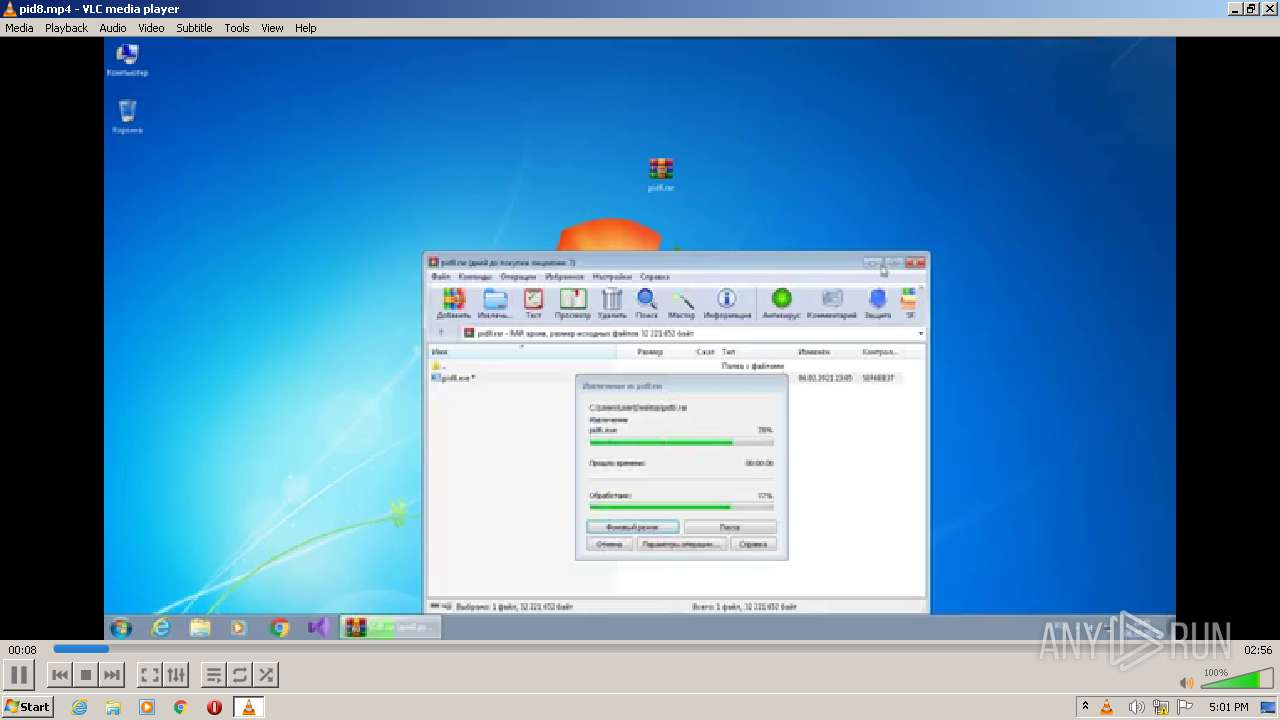Pause the VLC video playback
Screen dimensions: 1280x720
(x=19, y=674)
